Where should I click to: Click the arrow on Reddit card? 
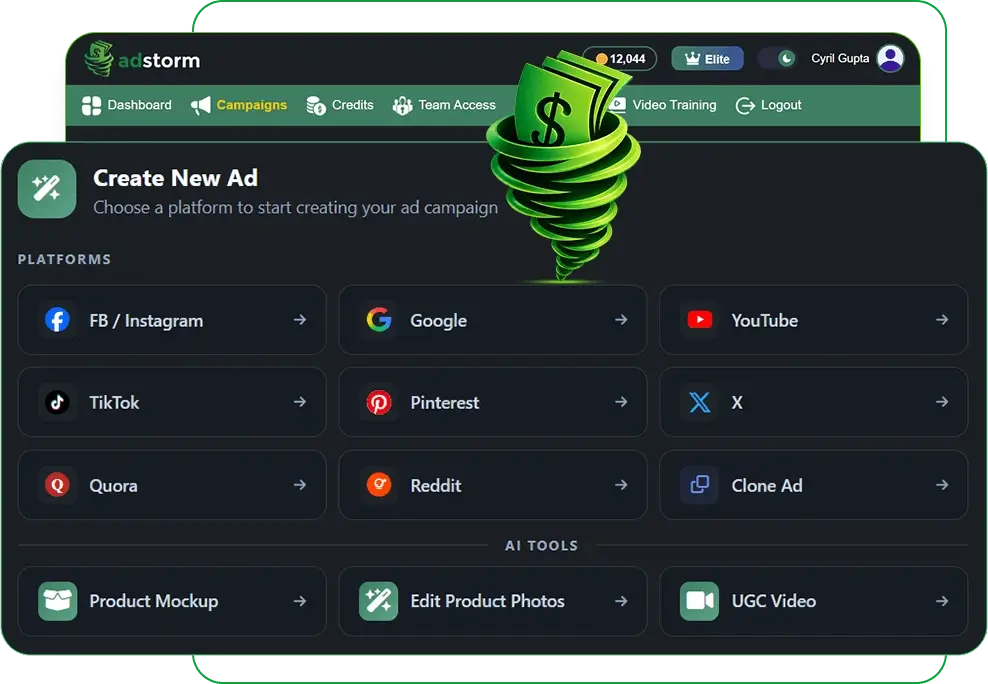[621, 485]
